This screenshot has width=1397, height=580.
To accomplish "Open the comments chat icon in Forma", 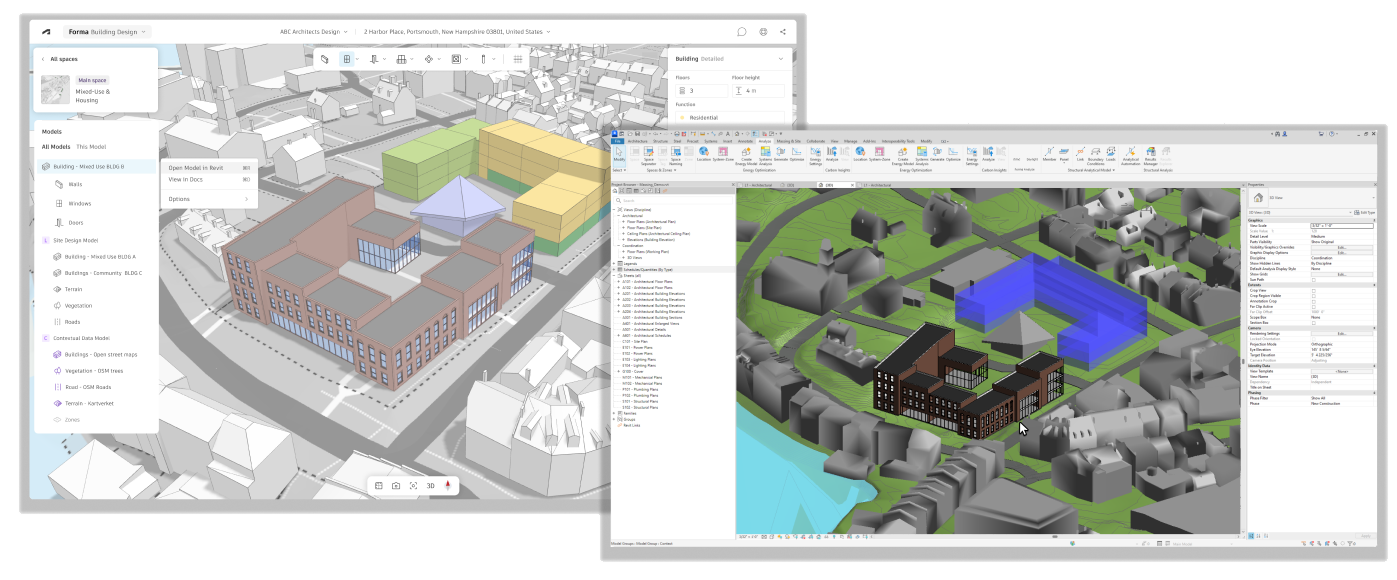I will pos(742,32).
